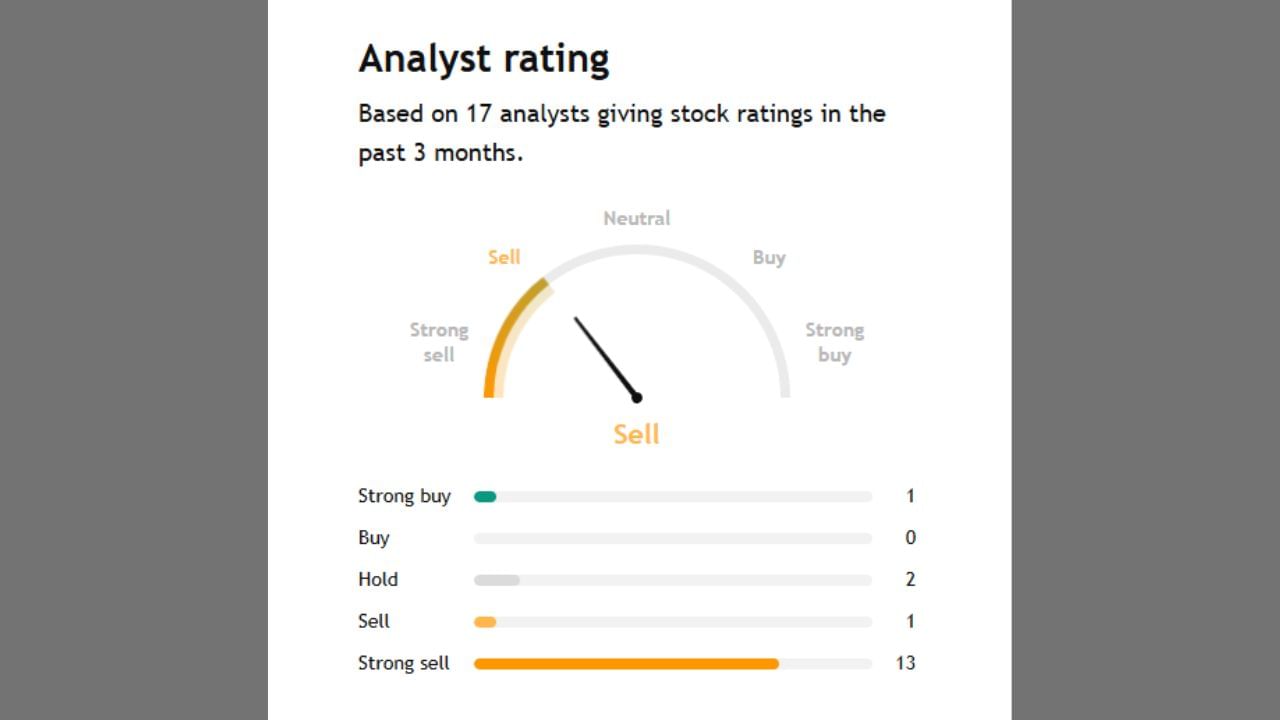Select the Strong sell label beside the gauge
Screen dimensions: 1280x720
tap(439, 342)
